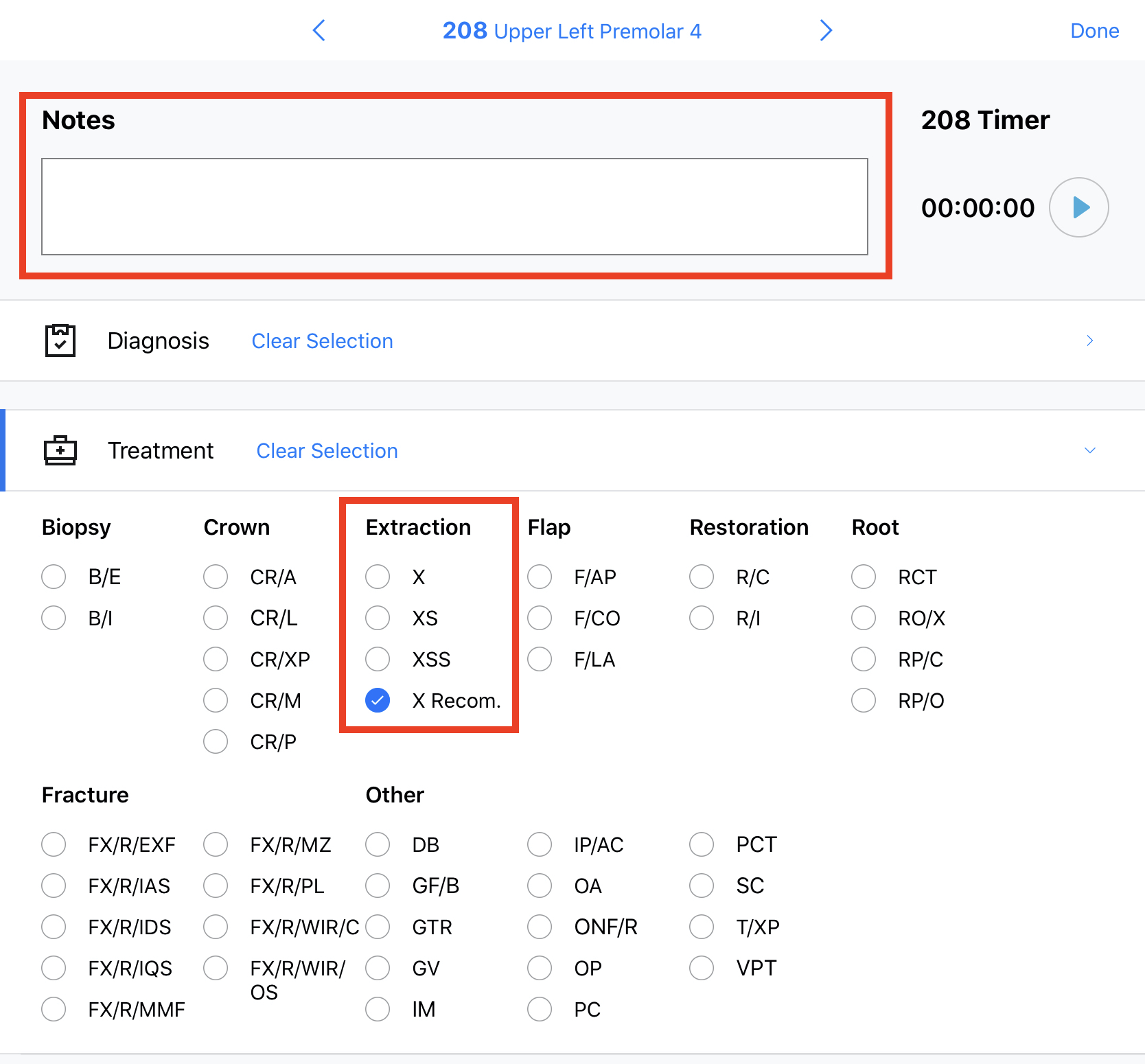Expand the Diagnosis section chevron
Screen dimensions: 1145x1064
point(1089,340)
